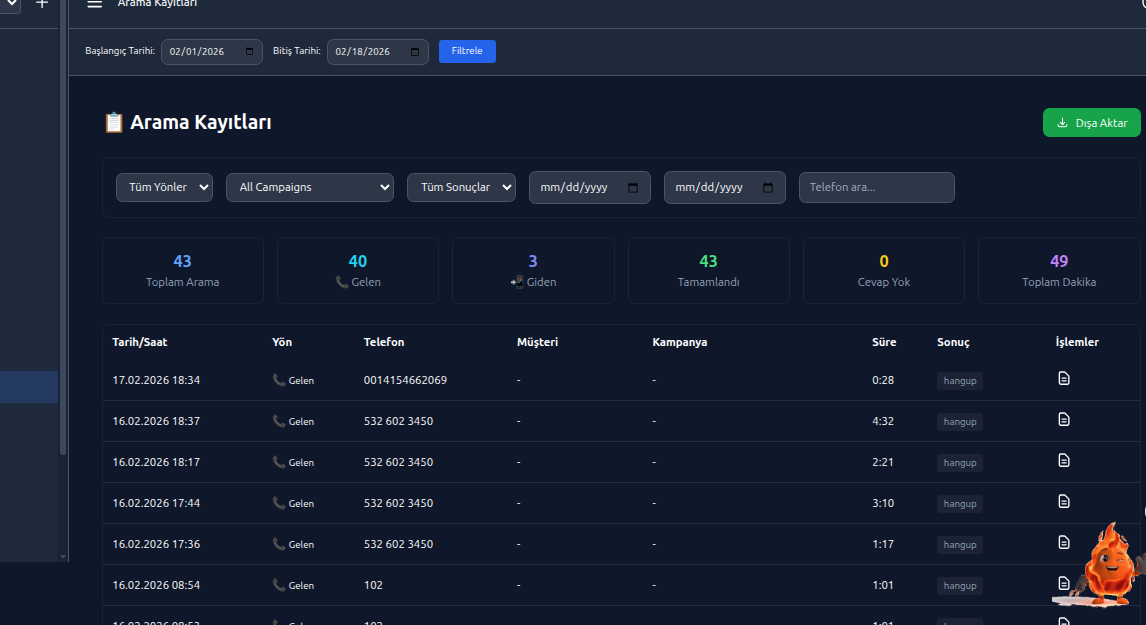
Task: Open the All Campaigns dropdown
Action: 309,187
